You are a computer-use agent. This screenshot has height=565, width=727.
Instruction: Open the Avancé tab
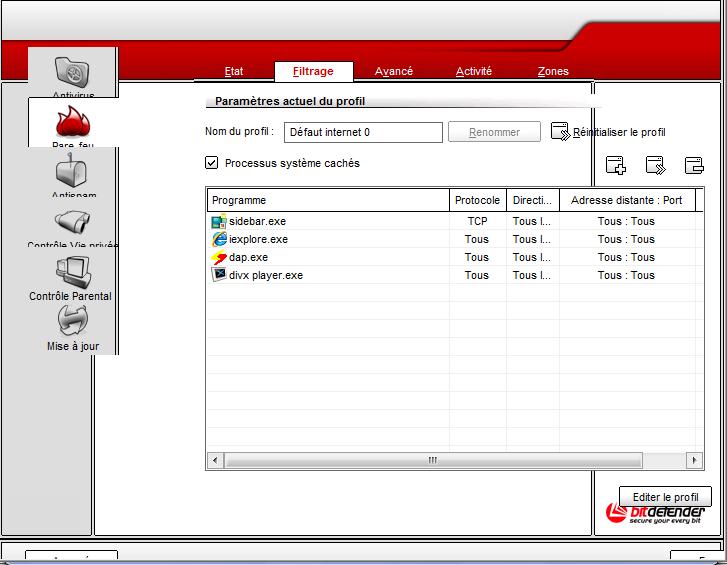coord(394,71)
